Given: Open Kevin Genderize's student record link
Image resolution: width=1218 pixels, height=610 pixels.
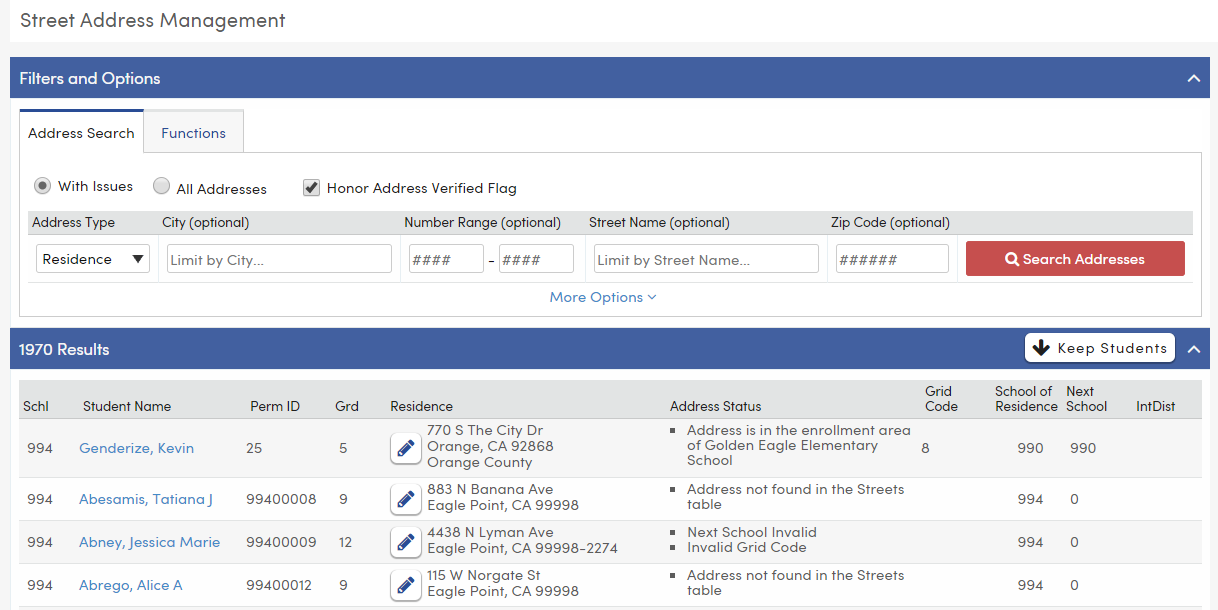Looking at the screenshot, I should (x=136, y=448).
